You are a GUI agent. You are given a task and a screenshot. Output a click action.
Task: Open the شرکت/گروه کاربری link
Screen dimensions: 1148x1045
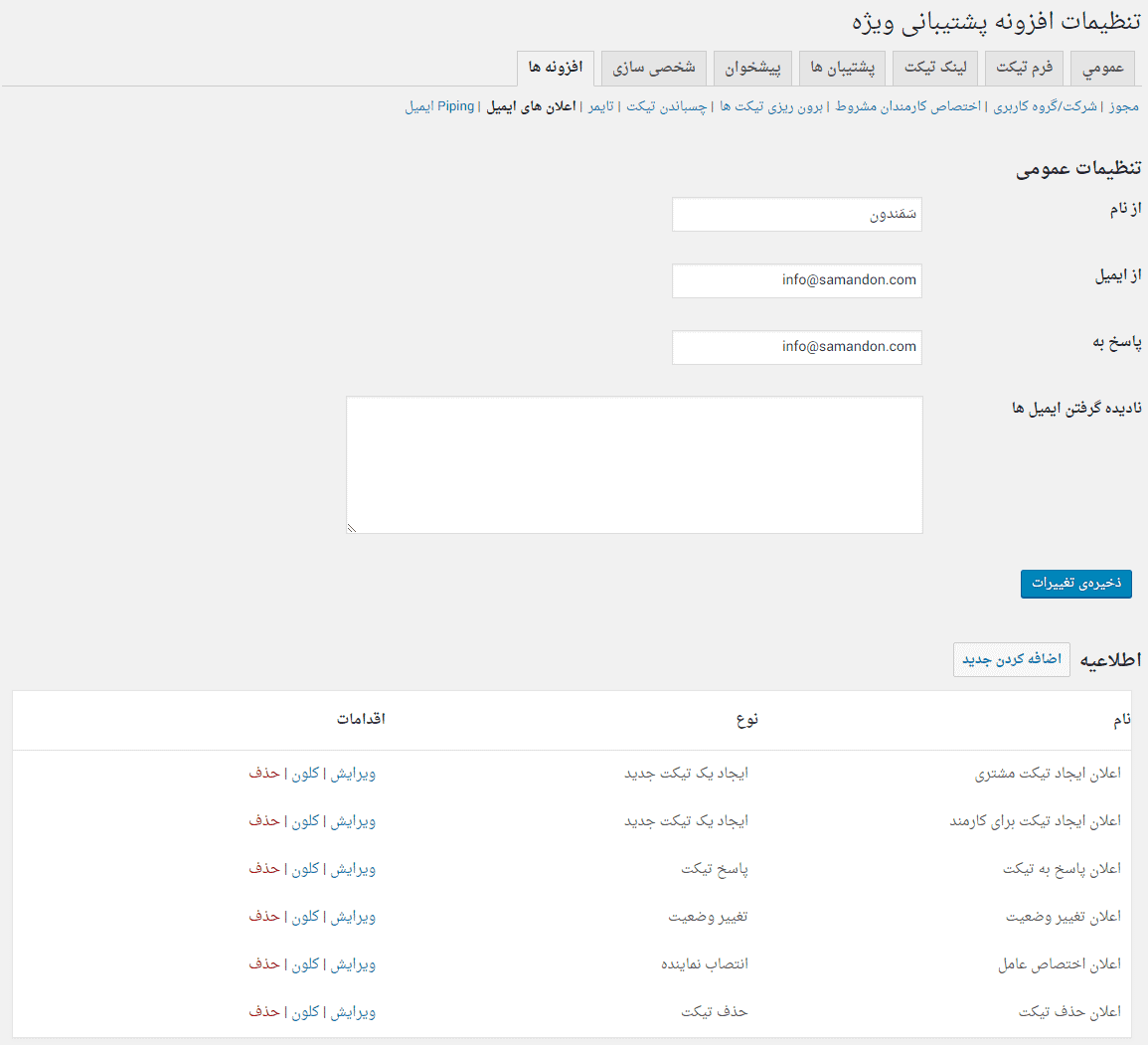click(1045, 106)
